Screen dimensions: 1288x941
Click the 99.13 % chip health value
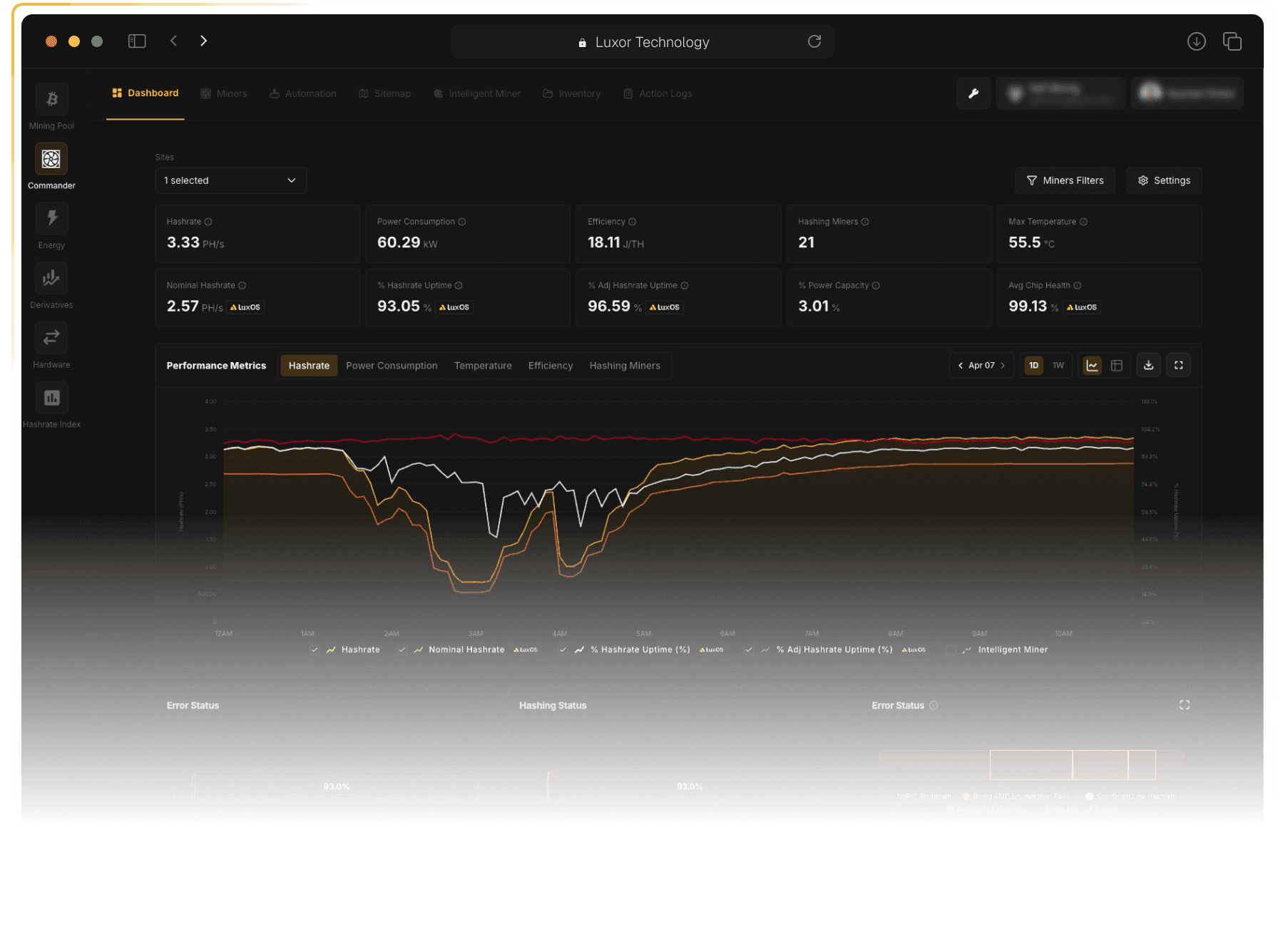click(1033, 307)
